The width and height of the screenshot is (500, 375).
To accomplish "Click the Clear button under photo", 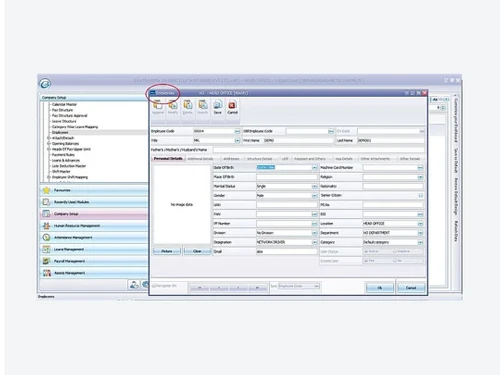I will click(x=197, y=251).
